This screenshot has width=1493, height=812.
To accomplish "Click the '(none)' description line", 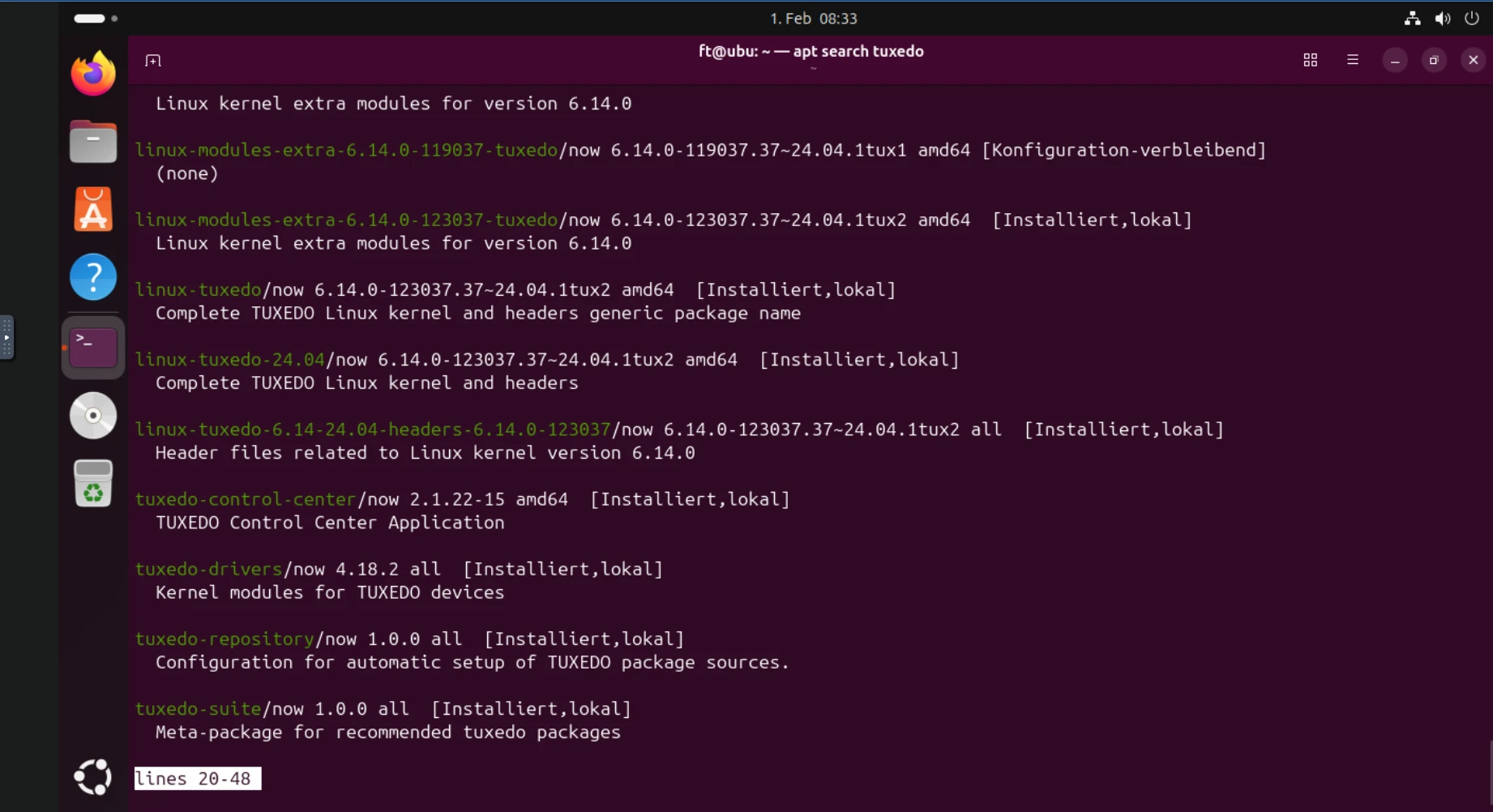I will pos(187,173).
